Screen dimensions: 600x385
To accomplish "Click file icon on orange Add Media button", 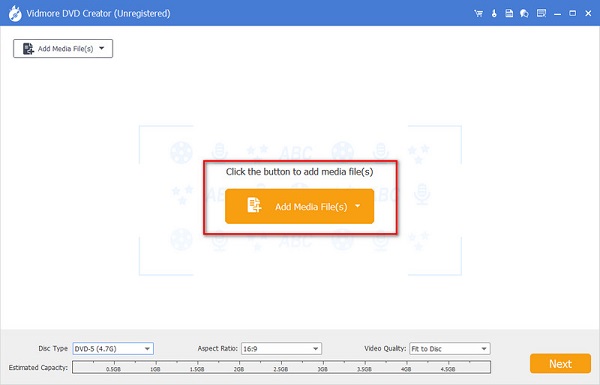I will click(254, 205).
